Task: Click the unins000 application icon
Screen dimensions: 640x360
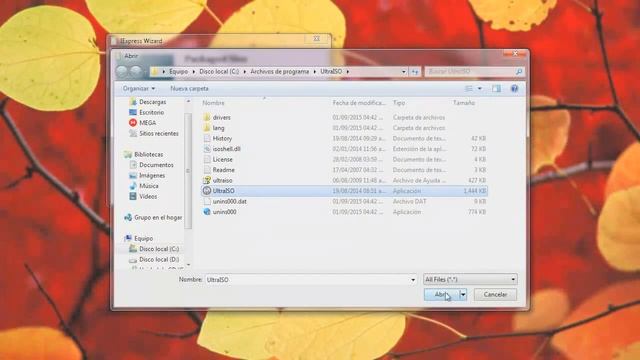Action: click(x=207, y=212)
